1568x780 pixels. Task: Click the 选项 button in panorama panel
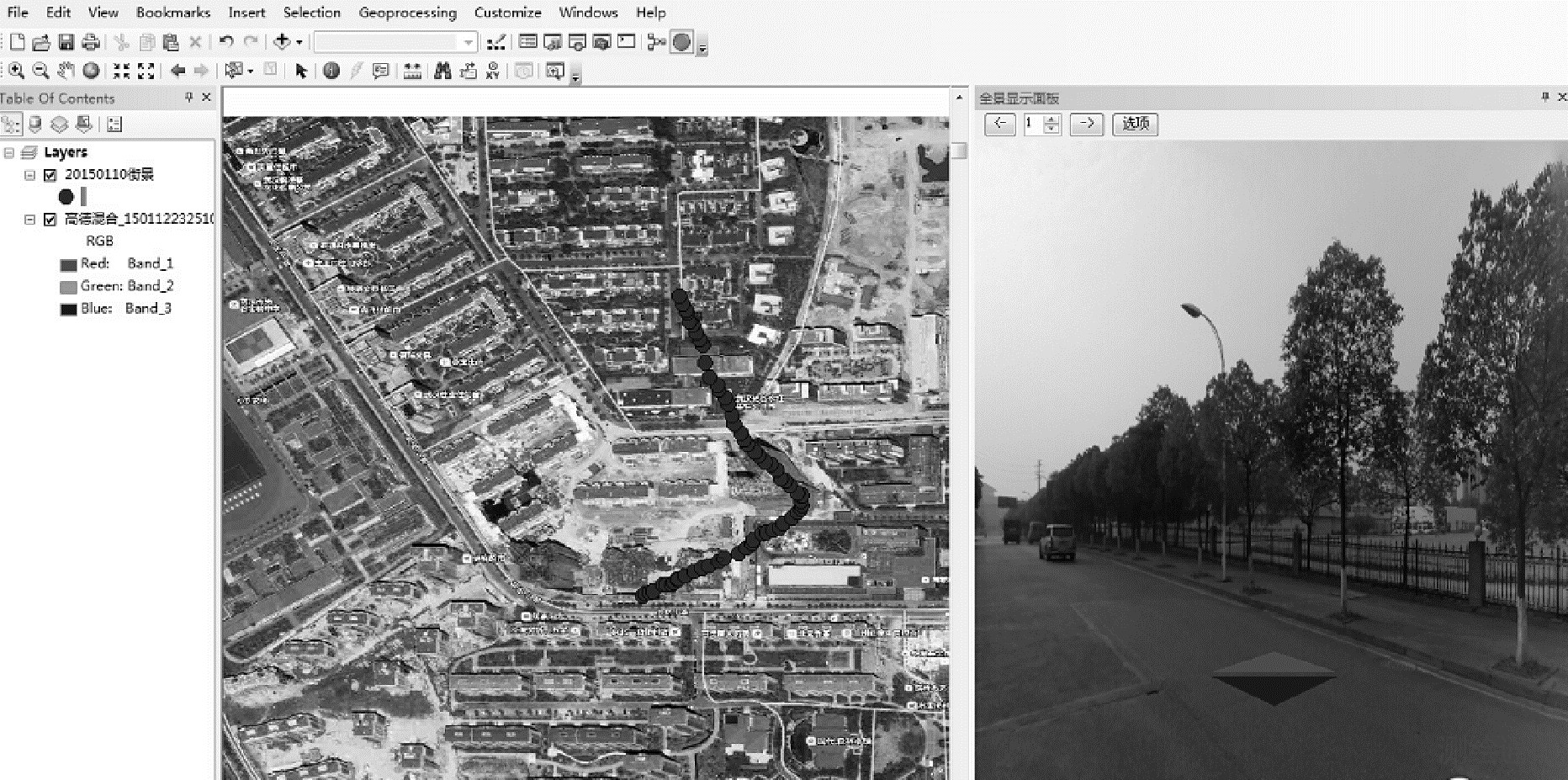[1135, 124]
